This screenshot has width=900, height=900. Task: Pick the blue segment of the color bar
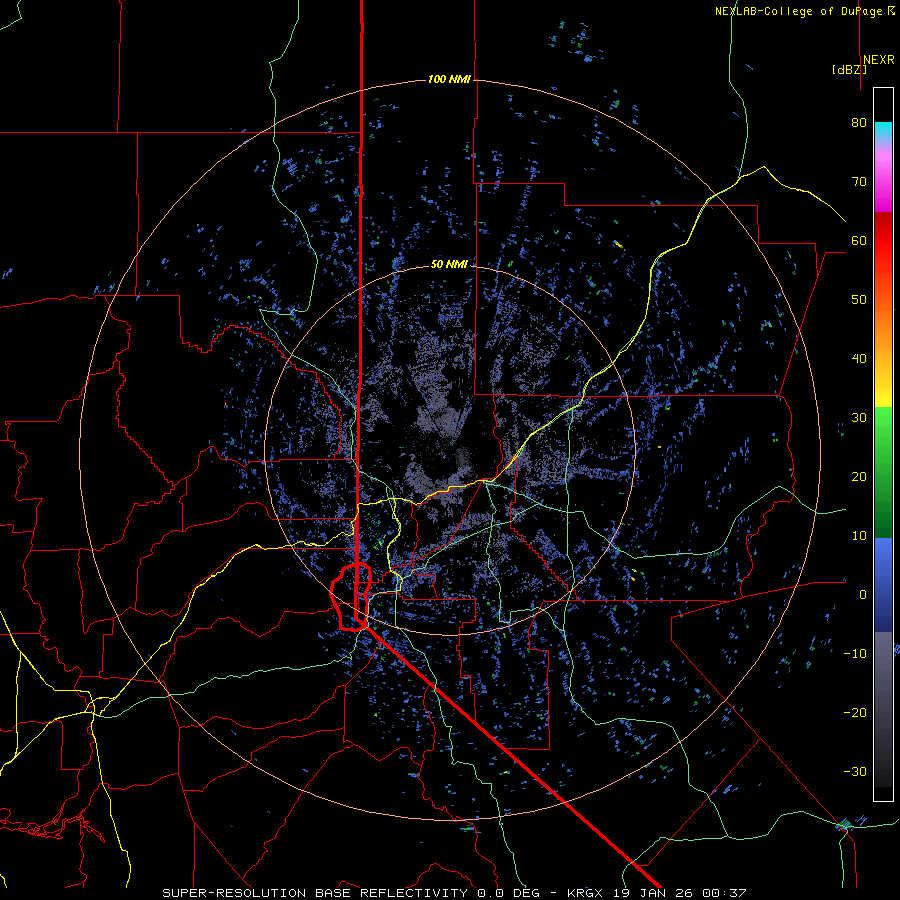[883, 584]
